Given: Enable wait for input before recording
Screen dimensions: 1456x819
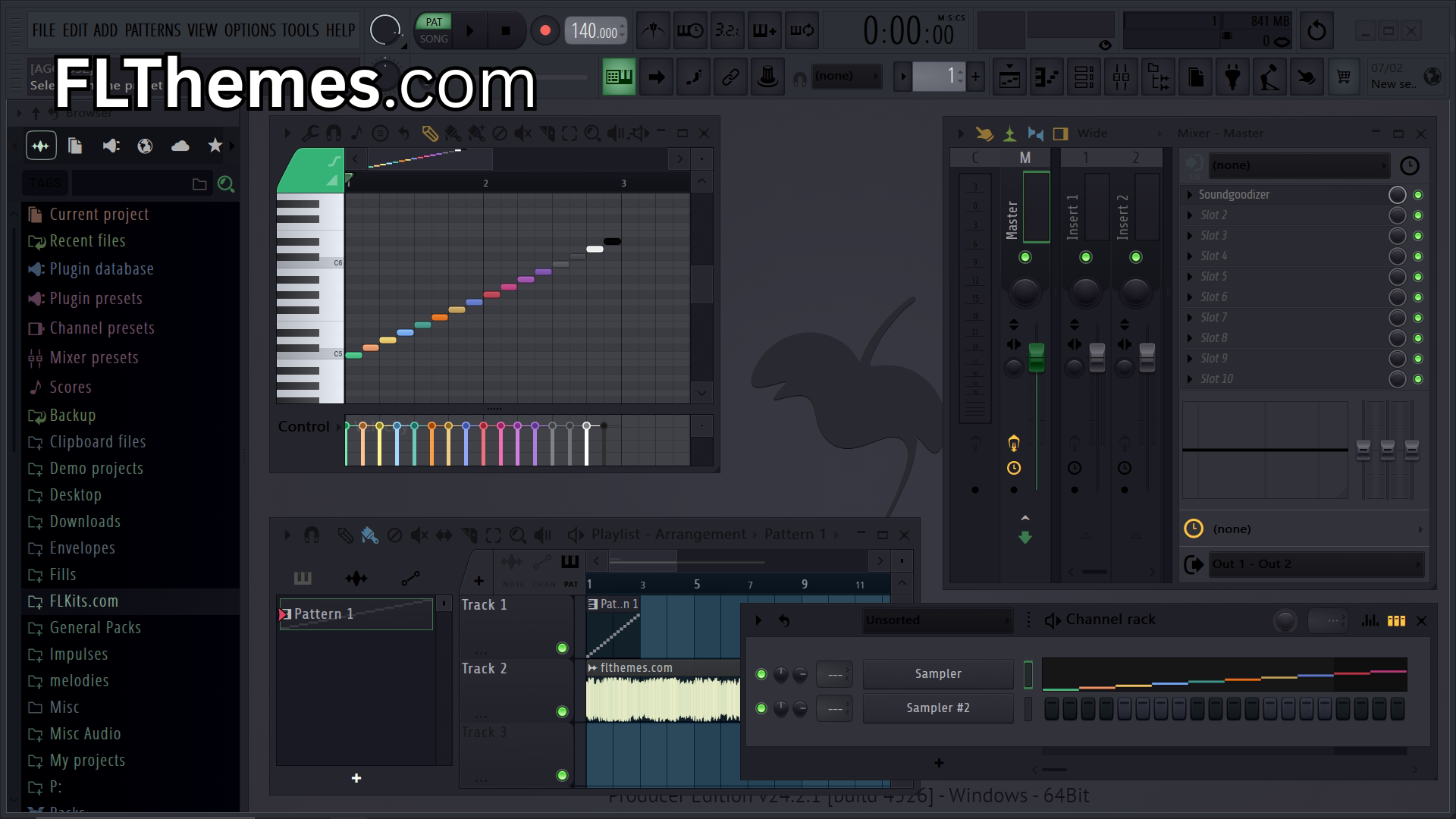Looking at the screenshot, I should [x=690, y=30].
